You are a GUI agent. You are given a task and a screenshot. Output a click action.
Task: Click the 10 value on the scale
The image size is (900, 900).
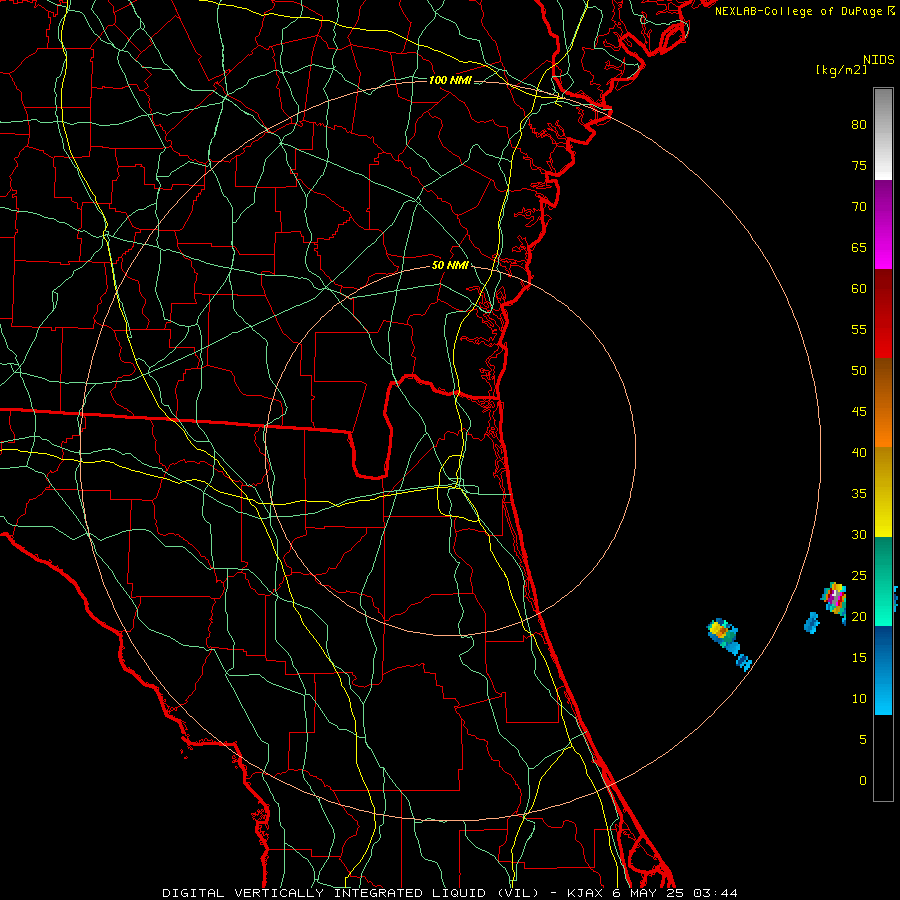pyautogui.click(x=859, y=699)
